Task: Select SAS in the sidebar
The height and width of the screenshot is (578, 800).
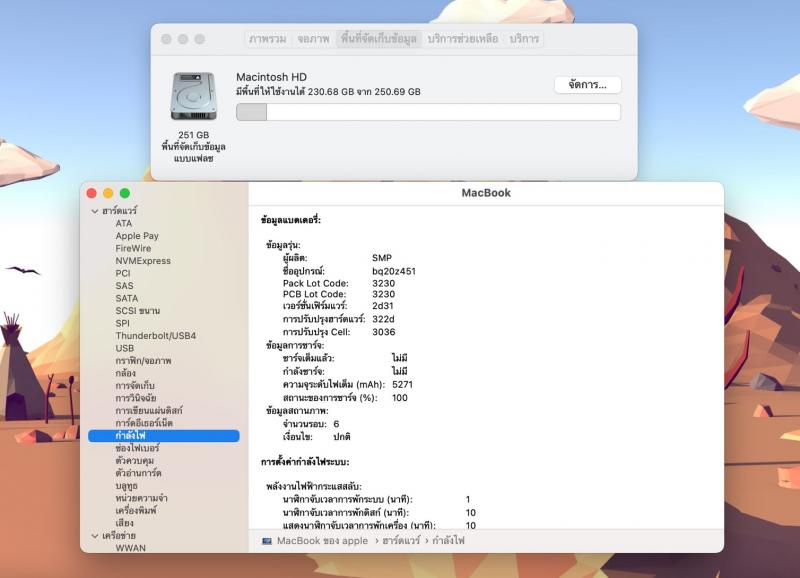Action: pyautogui.click(x=124, y=286)
